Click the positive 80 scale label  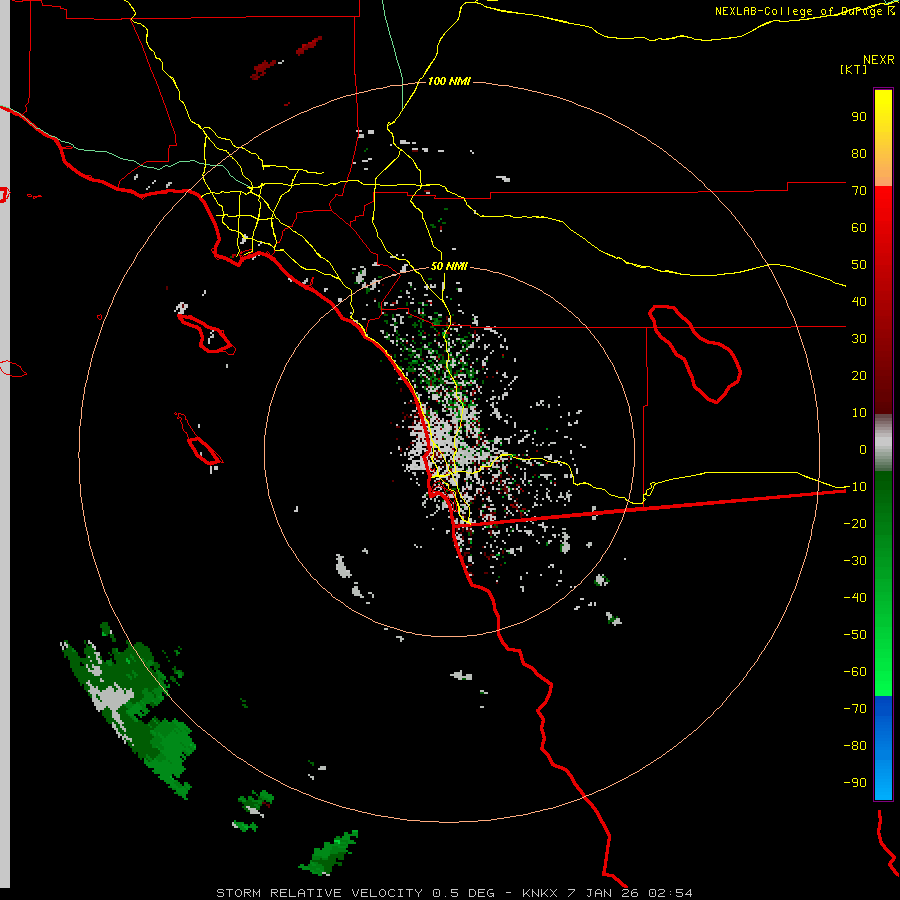tap(859, 153)
